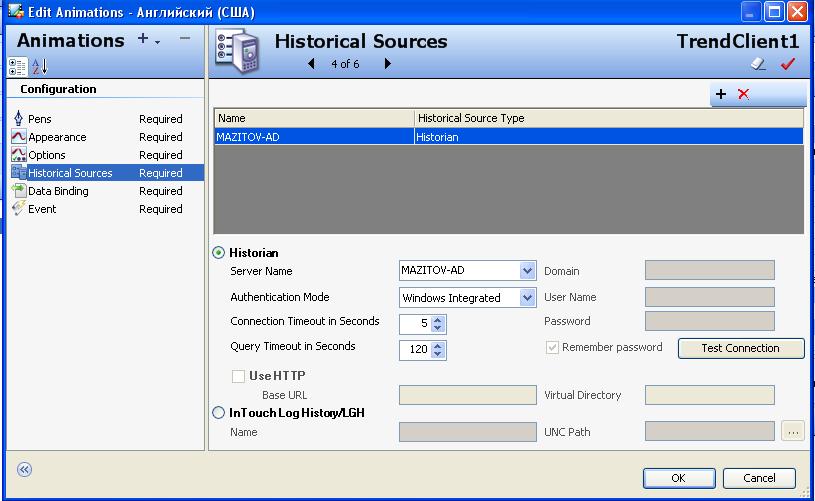Open the Authentication Mode dropdown

(527, 297)
